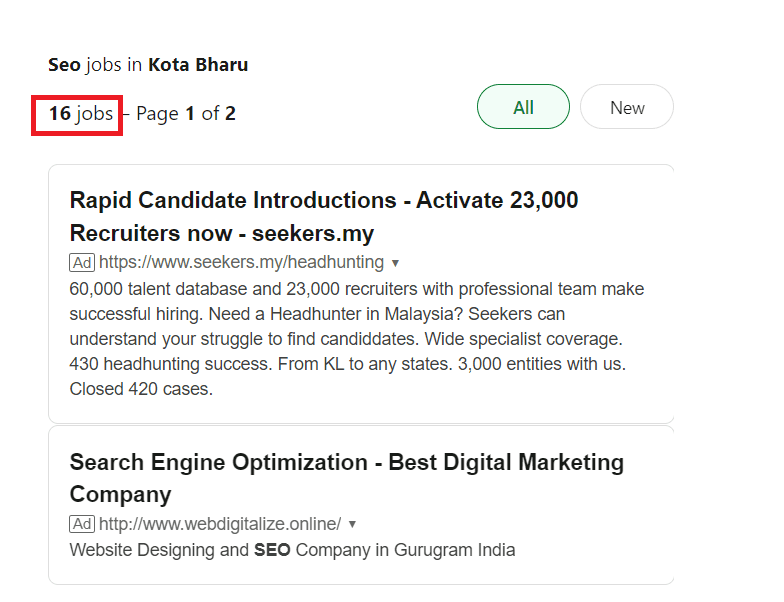Open the Search Engine Optimization ad headline
The image size is (784, 602).
pos(346,478)
